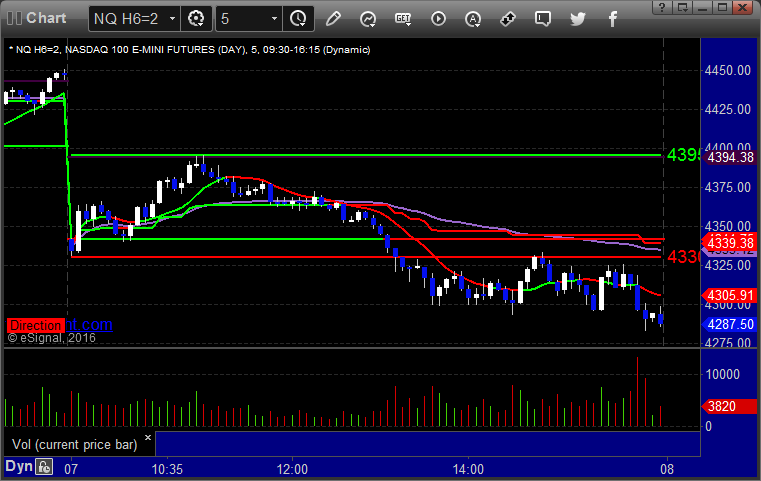
Task: Click the 4350.00 price axis label
Action: click(728, 226)
